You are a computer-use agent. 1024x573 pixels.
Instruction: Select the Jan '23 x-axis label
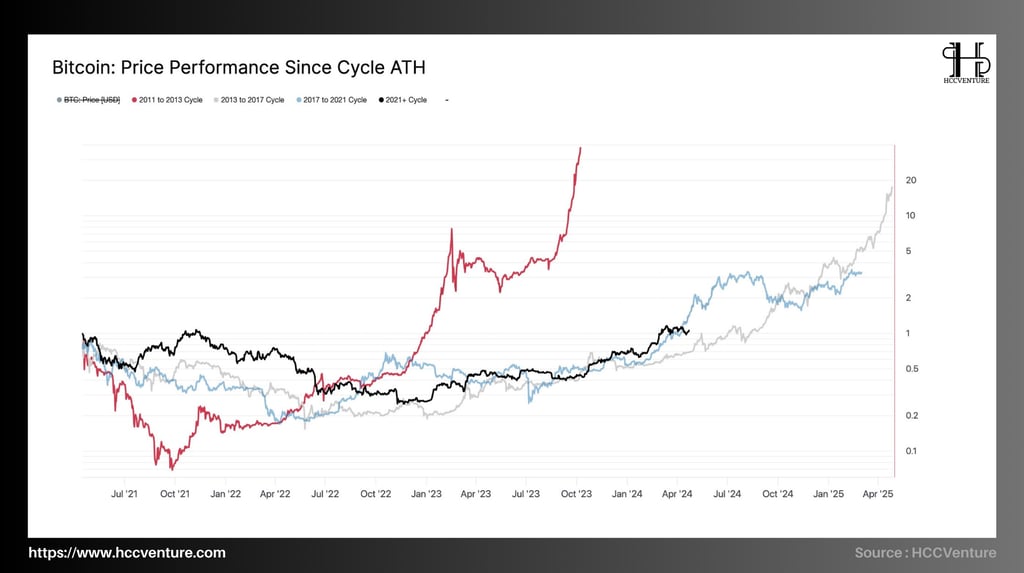click(426, 494)
